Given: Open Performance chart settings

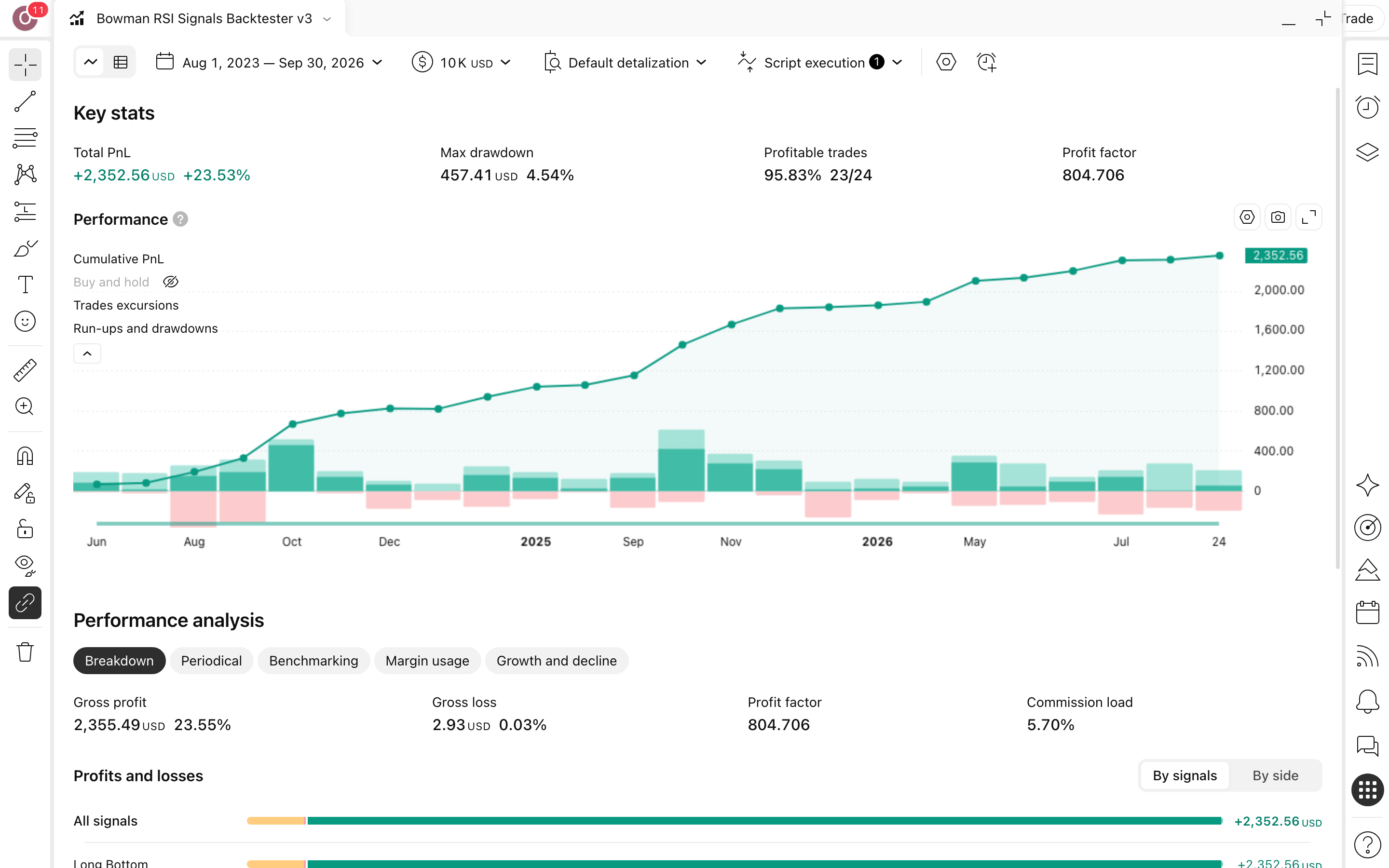Looking at the screenshot, I should 1247,217.
